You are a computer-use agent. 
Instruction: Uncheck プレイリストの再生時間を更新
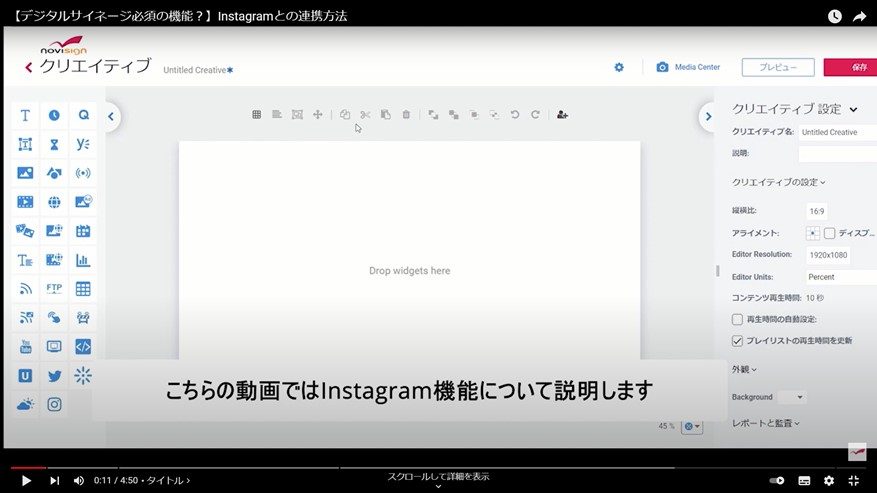point(737,341)
